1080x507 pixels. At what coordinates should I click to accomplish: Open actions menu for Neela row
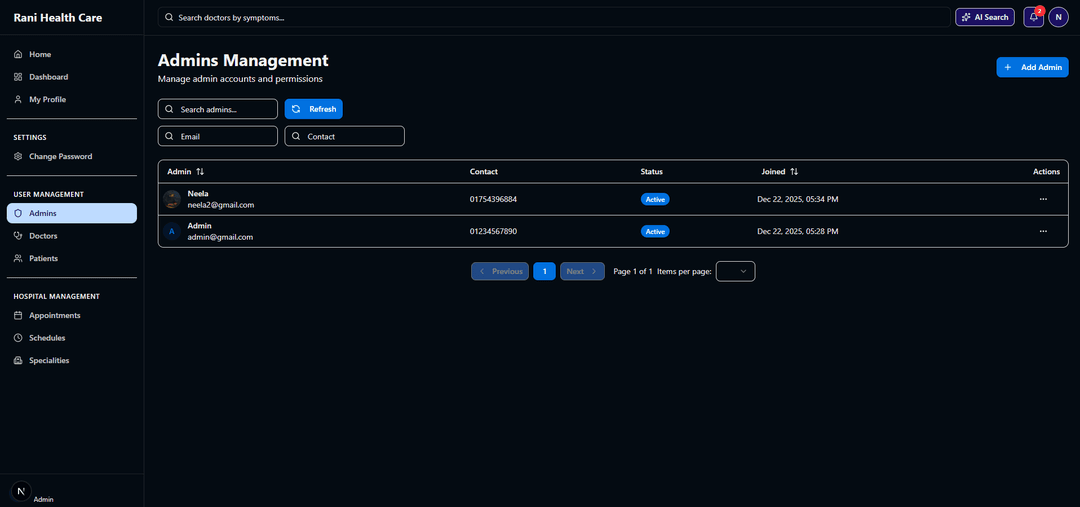tap(1043, 199)
